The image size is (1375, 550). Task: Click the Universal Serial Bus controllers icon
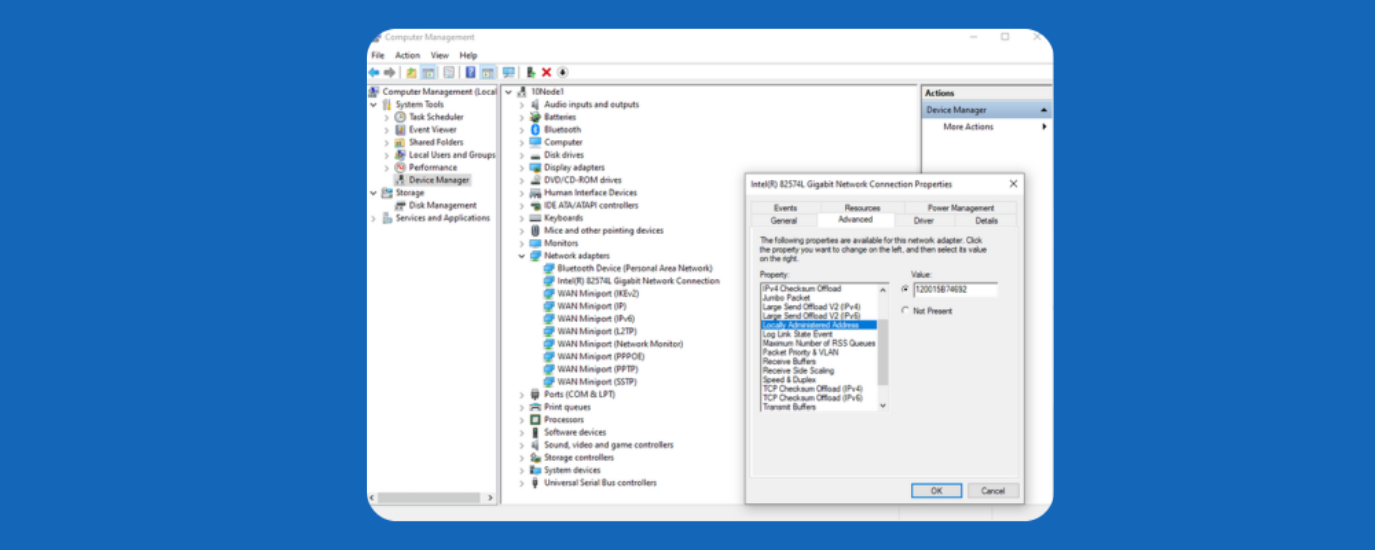(x=535, y=483)
